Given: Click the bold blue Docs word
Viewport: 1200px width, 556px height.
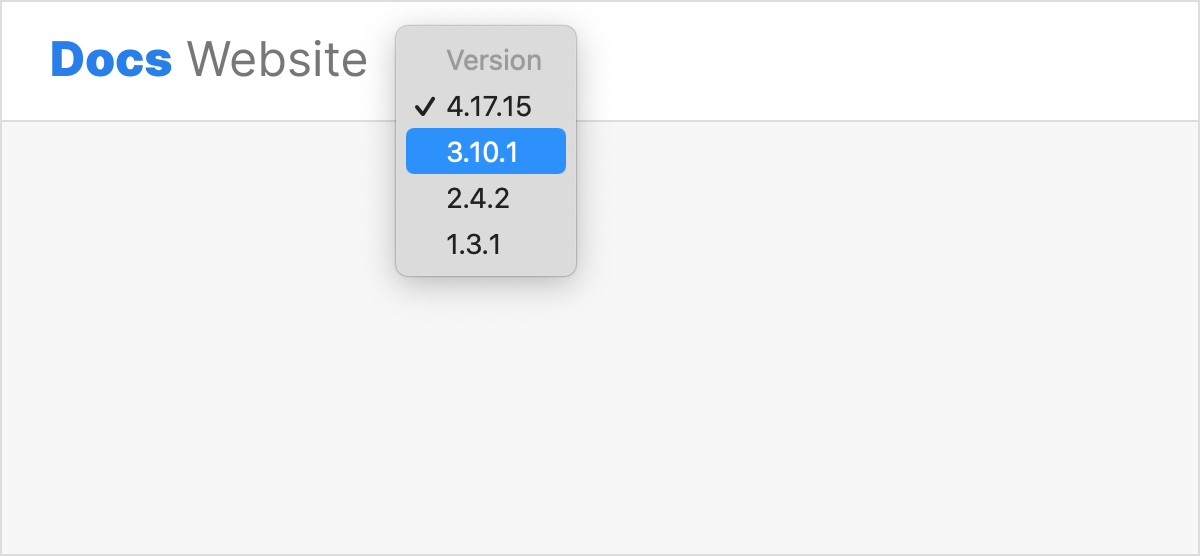Looking at the screenshot, I should [x=111, y=60].
